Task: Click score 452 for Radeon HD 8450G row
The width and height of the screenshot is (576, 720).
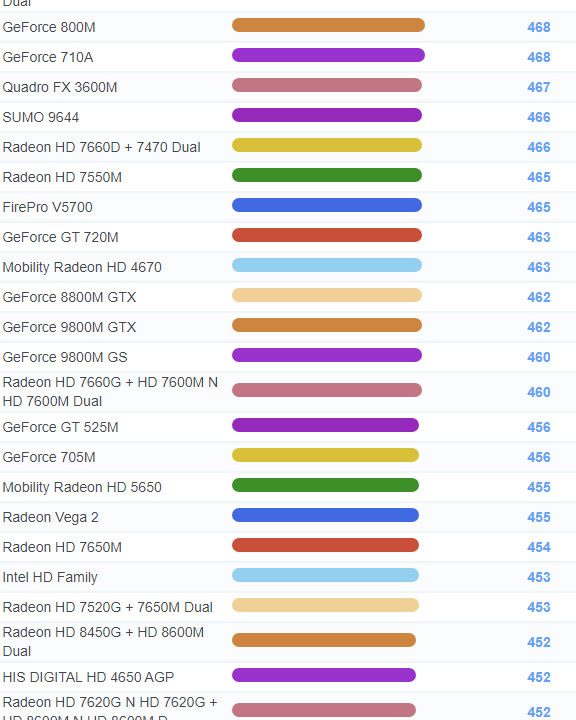Action: 539,642
